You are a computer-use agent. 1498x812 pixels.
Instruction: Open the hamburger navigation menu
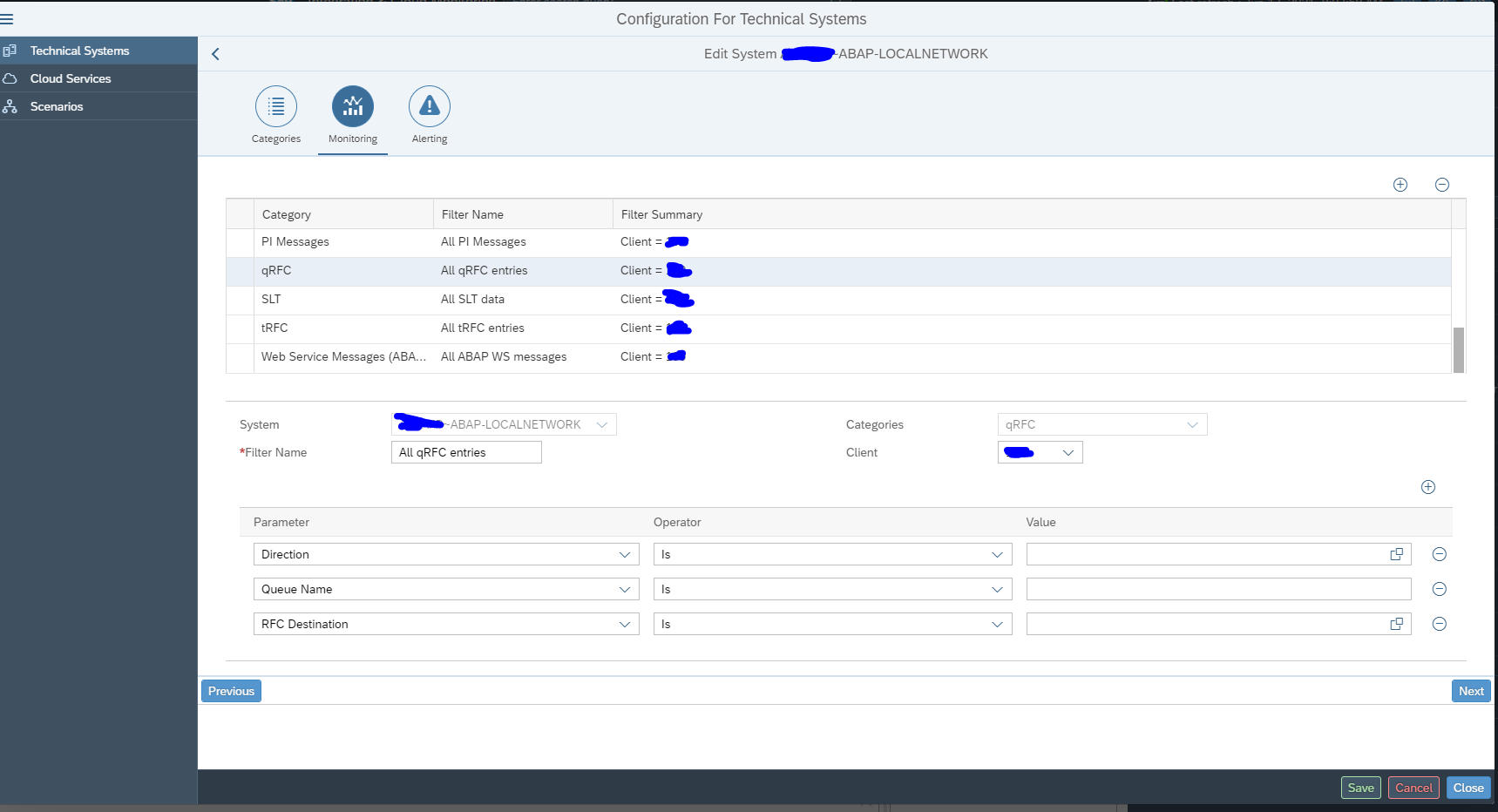pyautogui.click(x=7, y=18)
